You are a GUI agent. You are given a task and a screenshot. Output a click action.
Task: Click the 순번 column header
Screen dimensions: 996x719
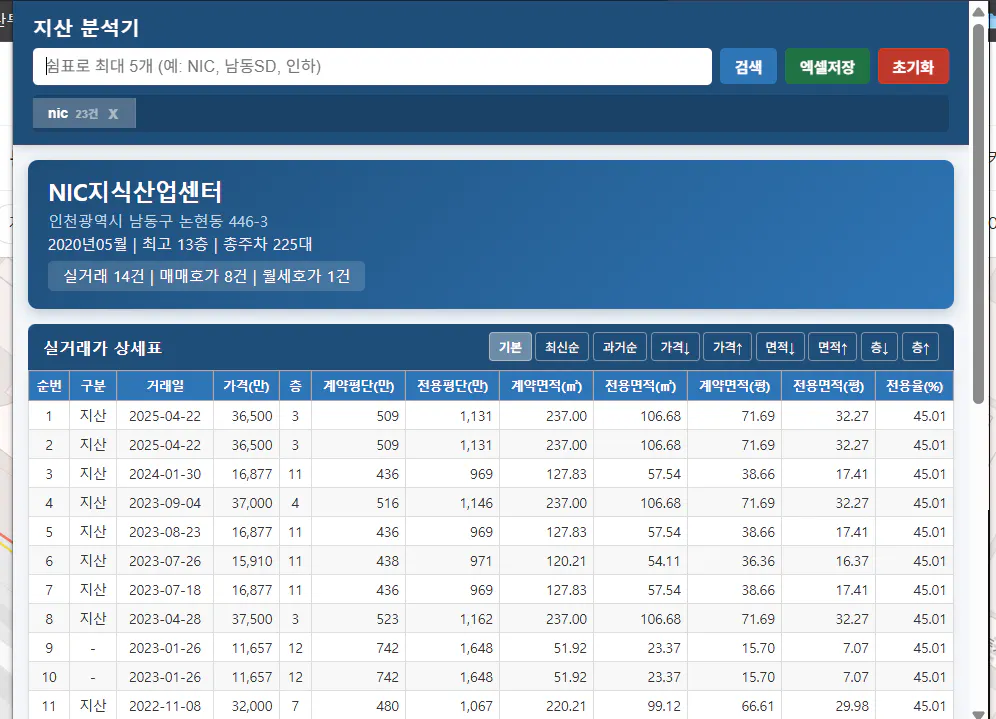click(49, 386)
